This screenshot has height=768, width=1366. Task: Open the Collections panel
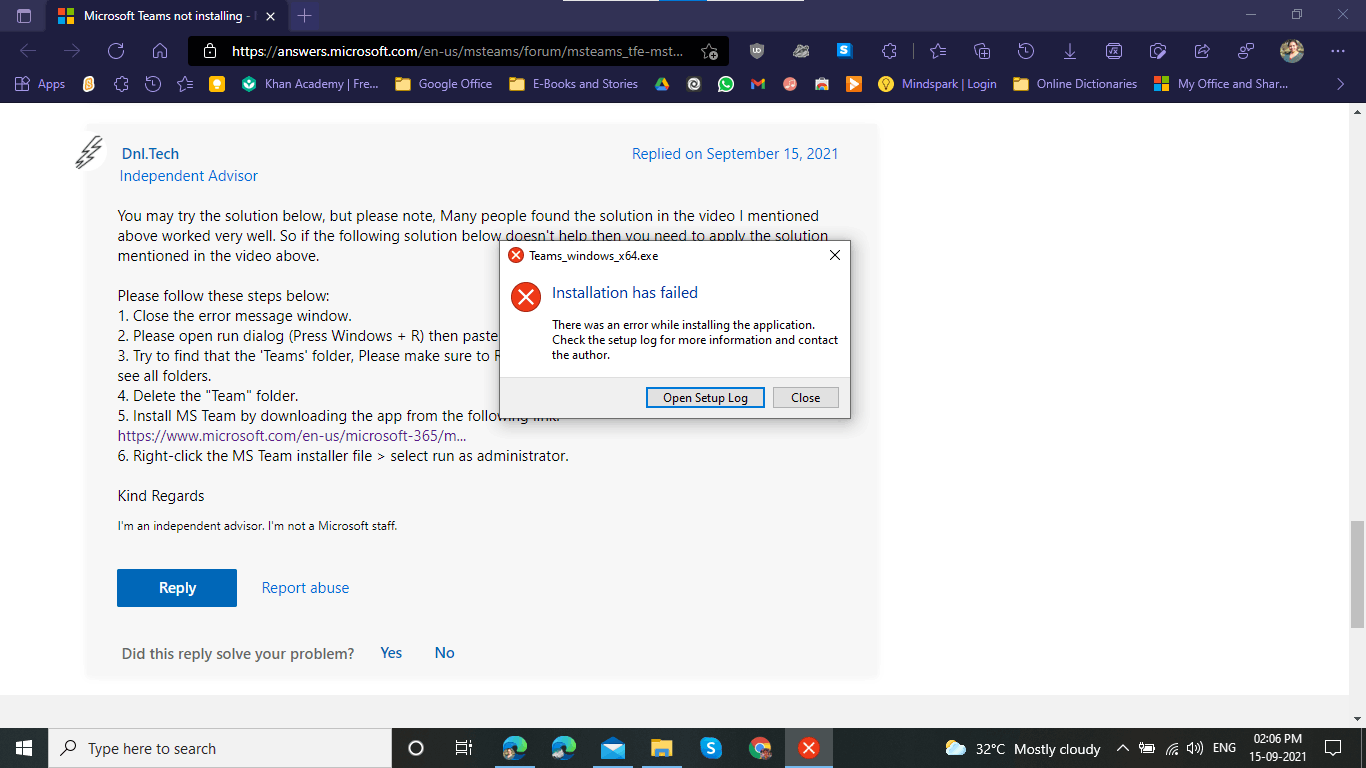click(982, 51)
